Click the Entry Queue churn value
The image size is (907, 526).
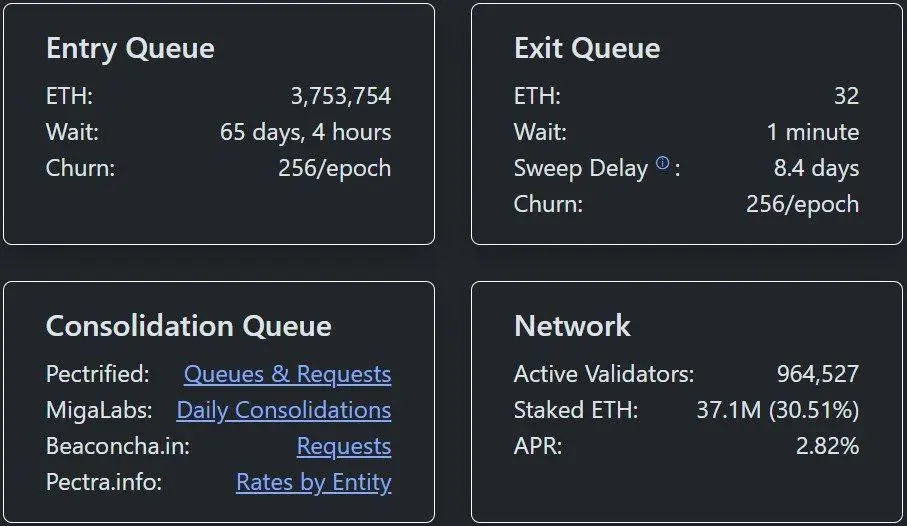click(x=334, y=168)
